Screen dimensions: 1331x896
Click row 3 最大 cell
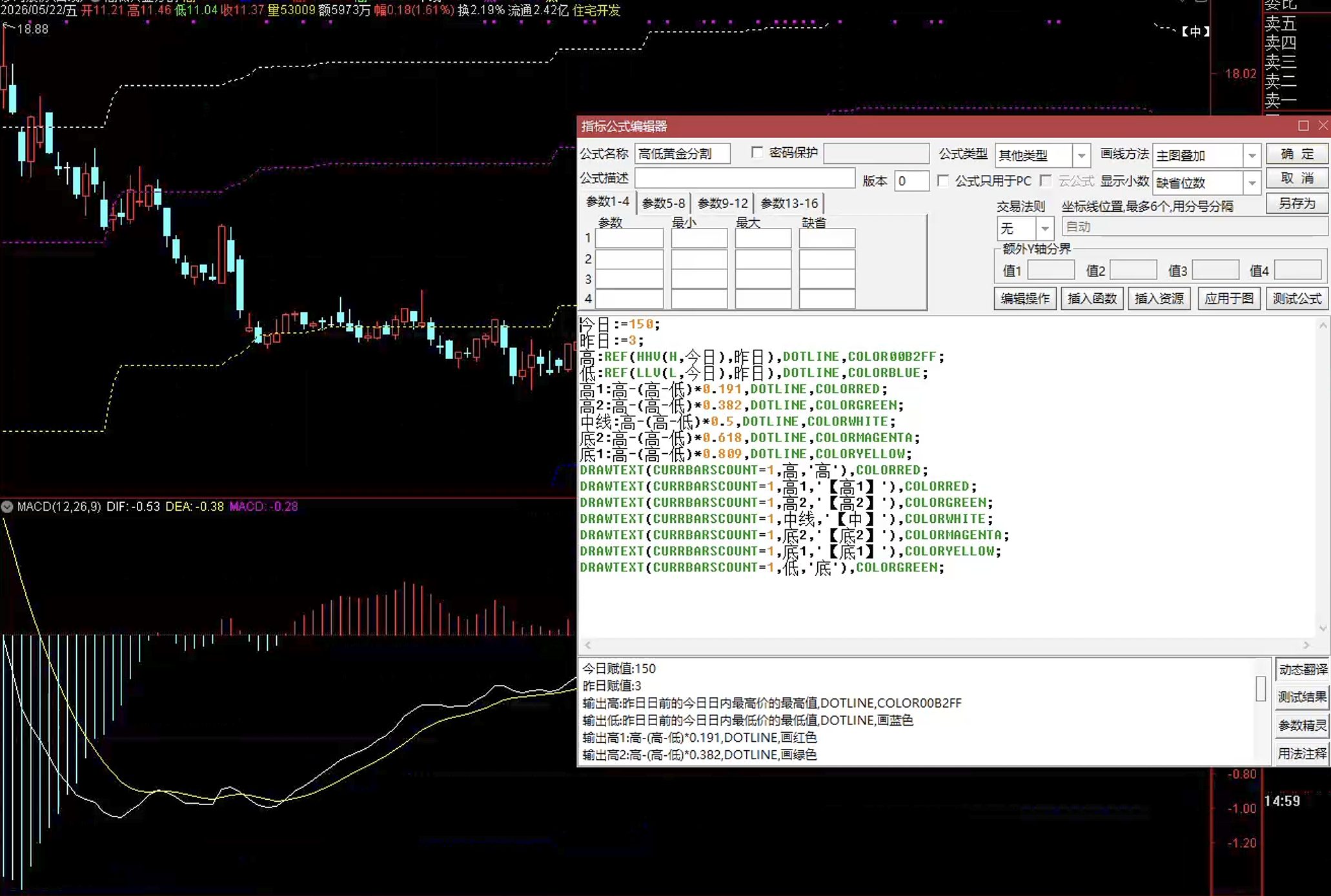763,280
